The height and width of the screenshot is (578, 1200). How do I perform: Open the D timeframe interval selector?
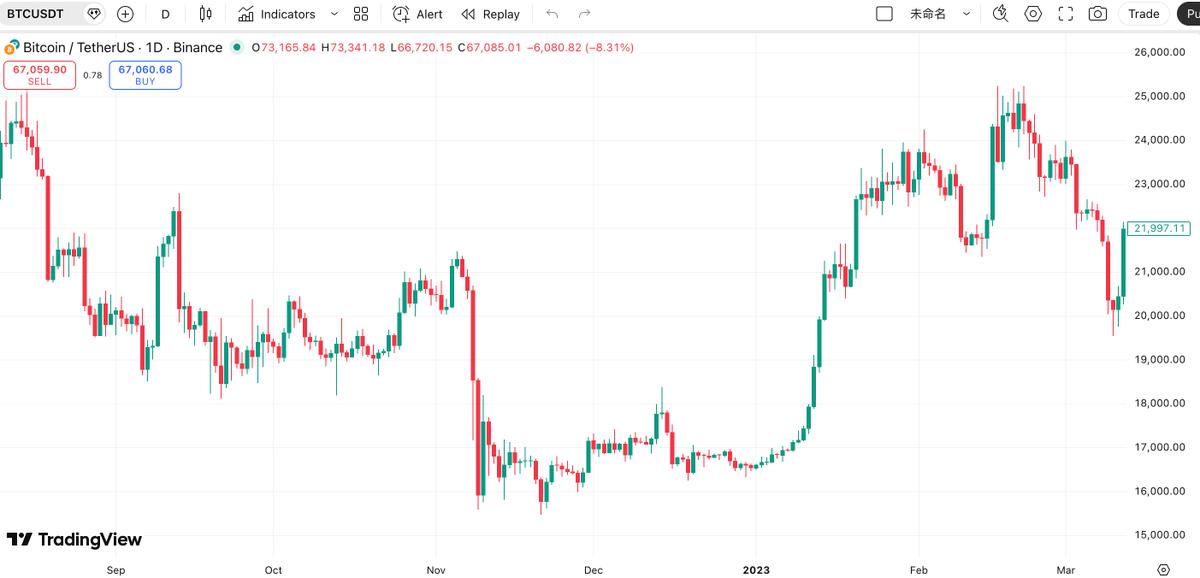point(165,14)
